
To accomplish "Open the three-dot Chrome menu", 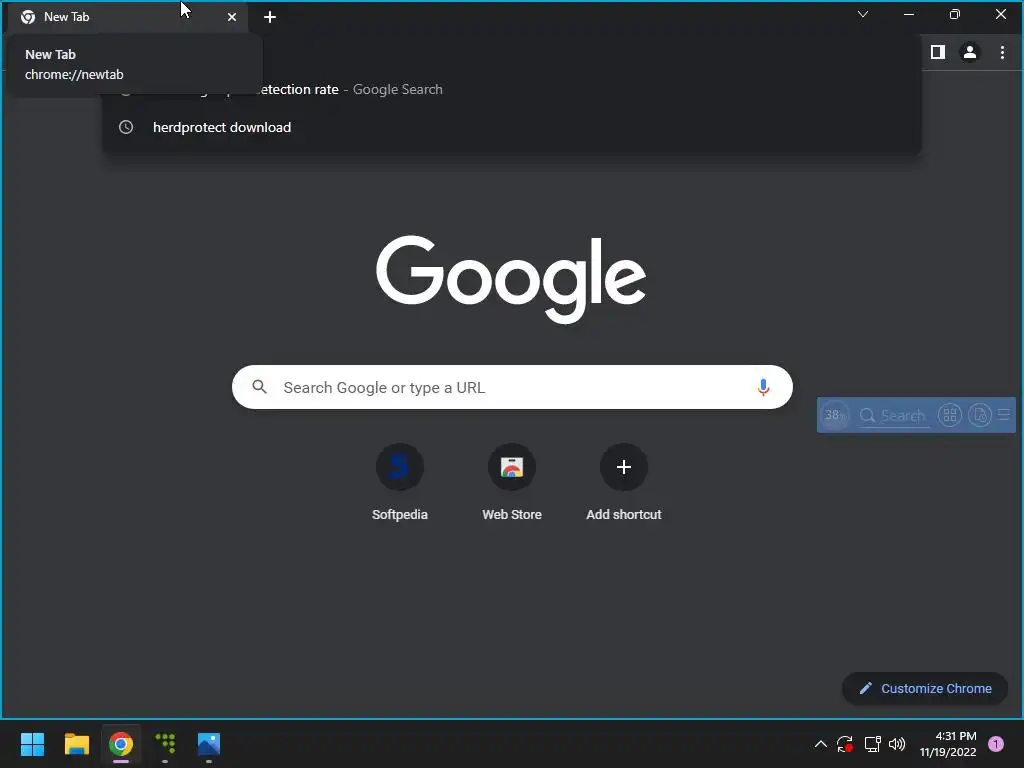I will (1002, 52).
